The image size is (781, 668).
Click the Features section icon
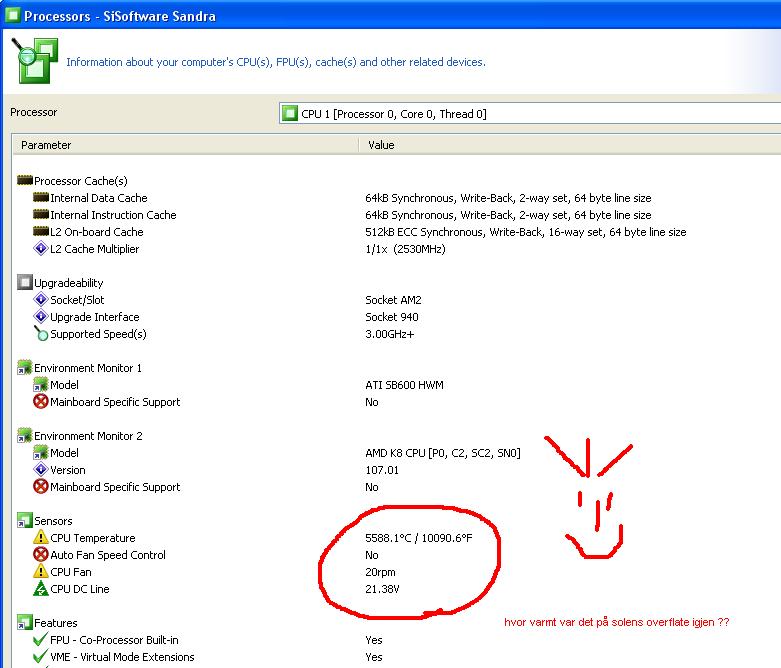pyautogui.click(x=25, y=623)
